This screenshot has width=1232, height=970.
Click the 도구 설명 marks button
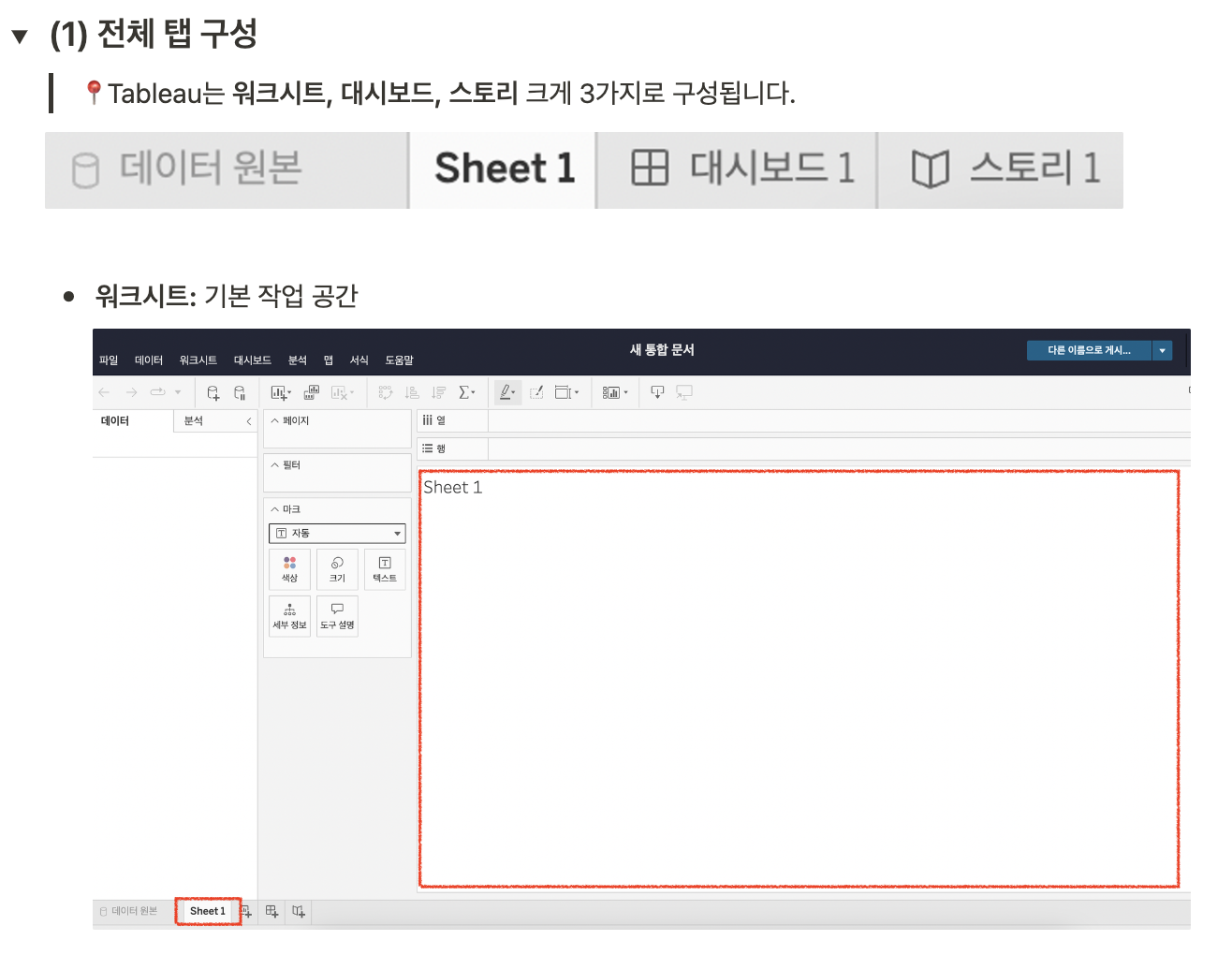pos(338,616)
